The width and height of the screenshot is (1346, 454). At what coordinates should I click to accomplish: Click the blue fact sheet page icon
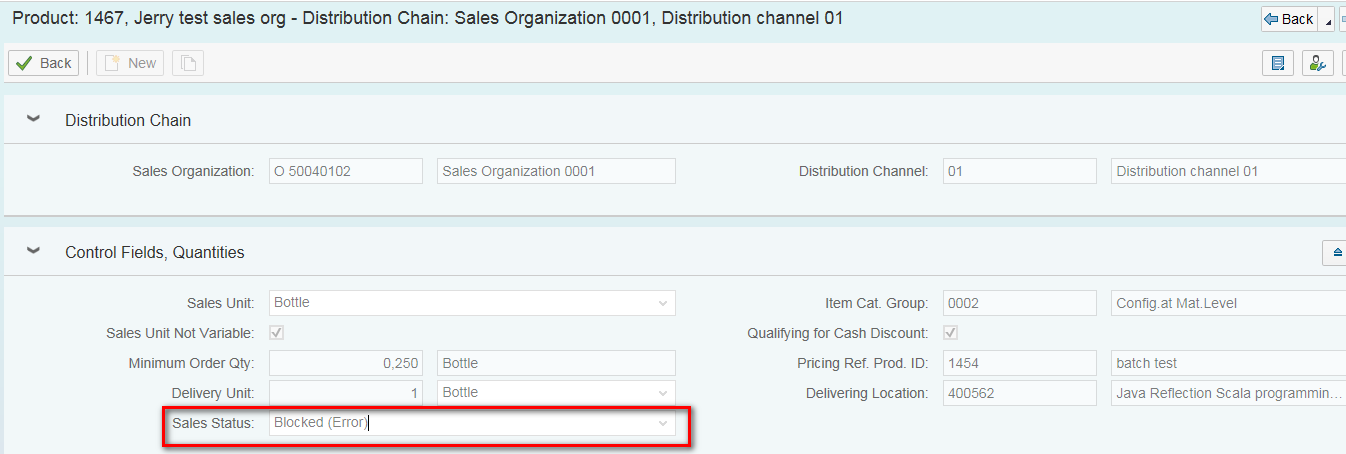click(x=1278, y=63)
